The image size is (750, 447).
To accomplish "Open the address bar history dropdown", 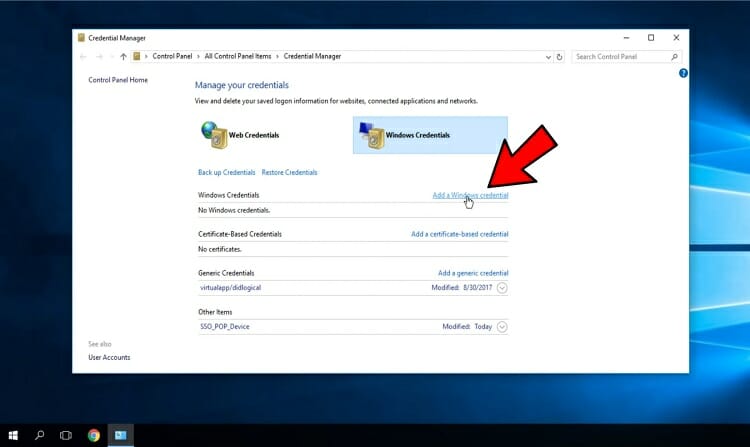I will [x=546, y=57].
